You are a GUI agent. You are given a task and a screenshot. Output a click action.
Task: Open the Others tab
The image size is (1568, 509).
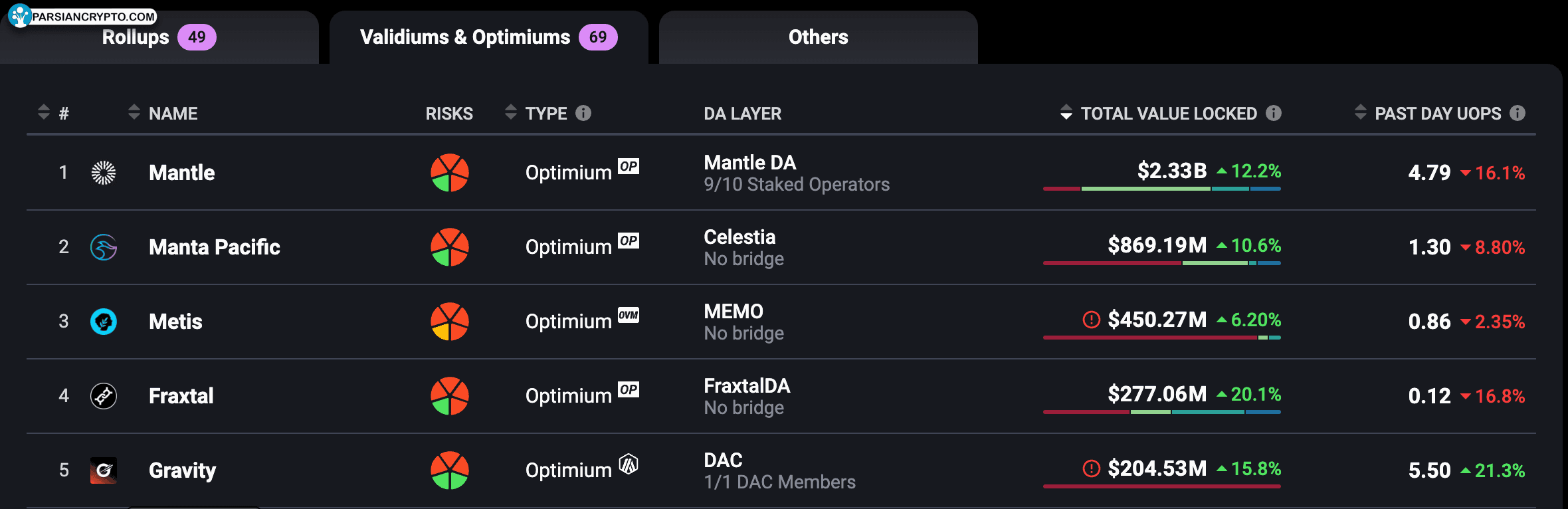point(819,37)
